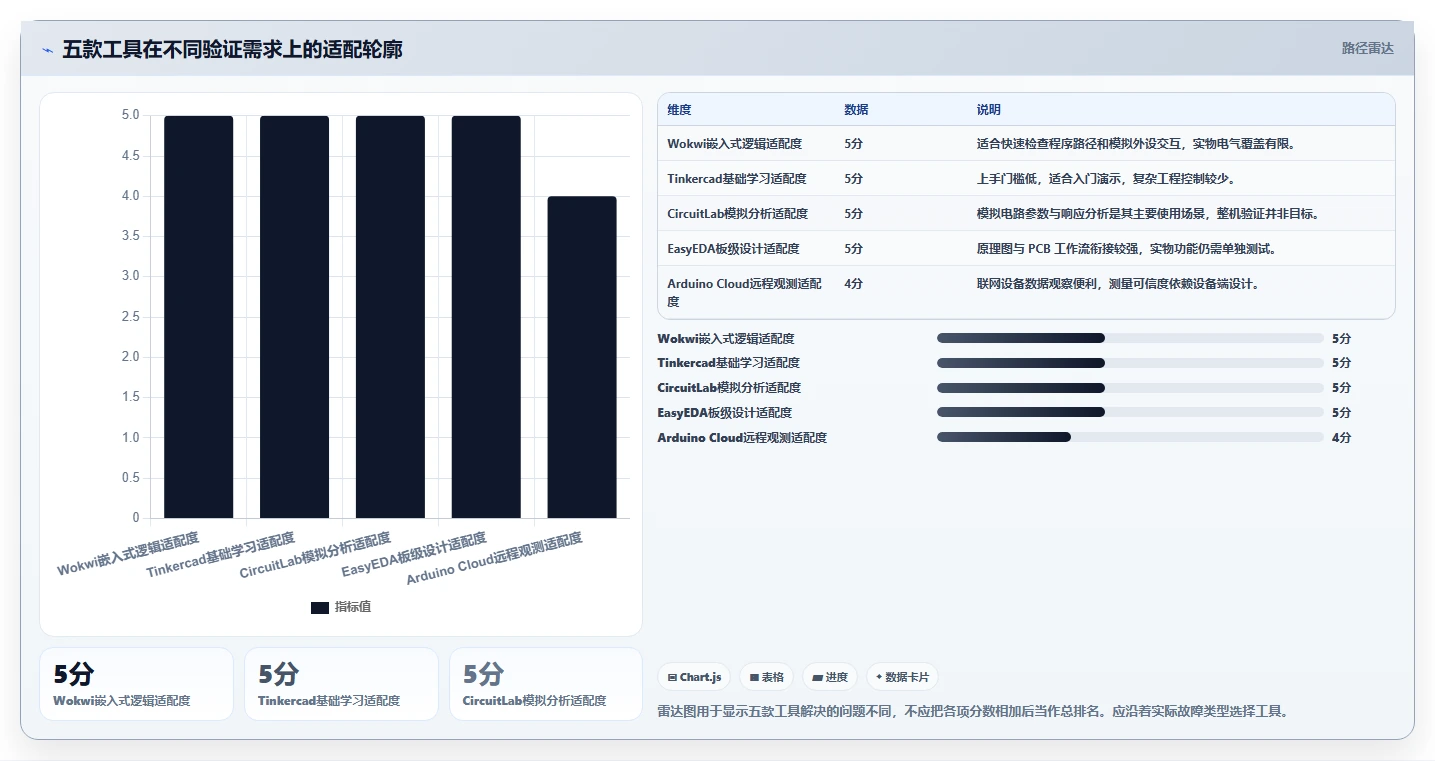This screenshot has height=761, width=1435.
Task: Select table cell Tinkercad基础学习适配度
Action: (737, 179)
